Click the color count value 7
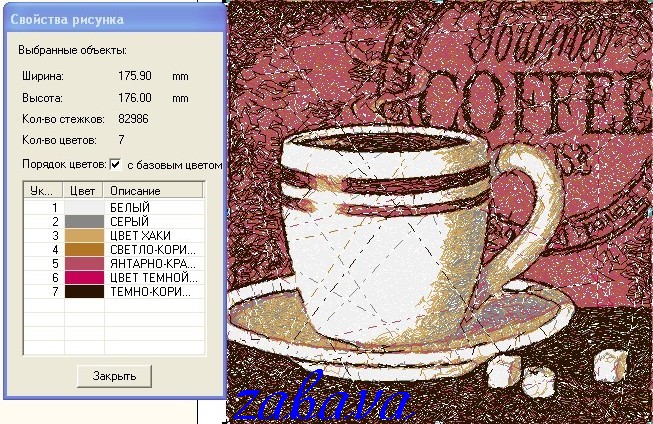Viewport: 653px width, 424px height. click(x=121, y=140)
